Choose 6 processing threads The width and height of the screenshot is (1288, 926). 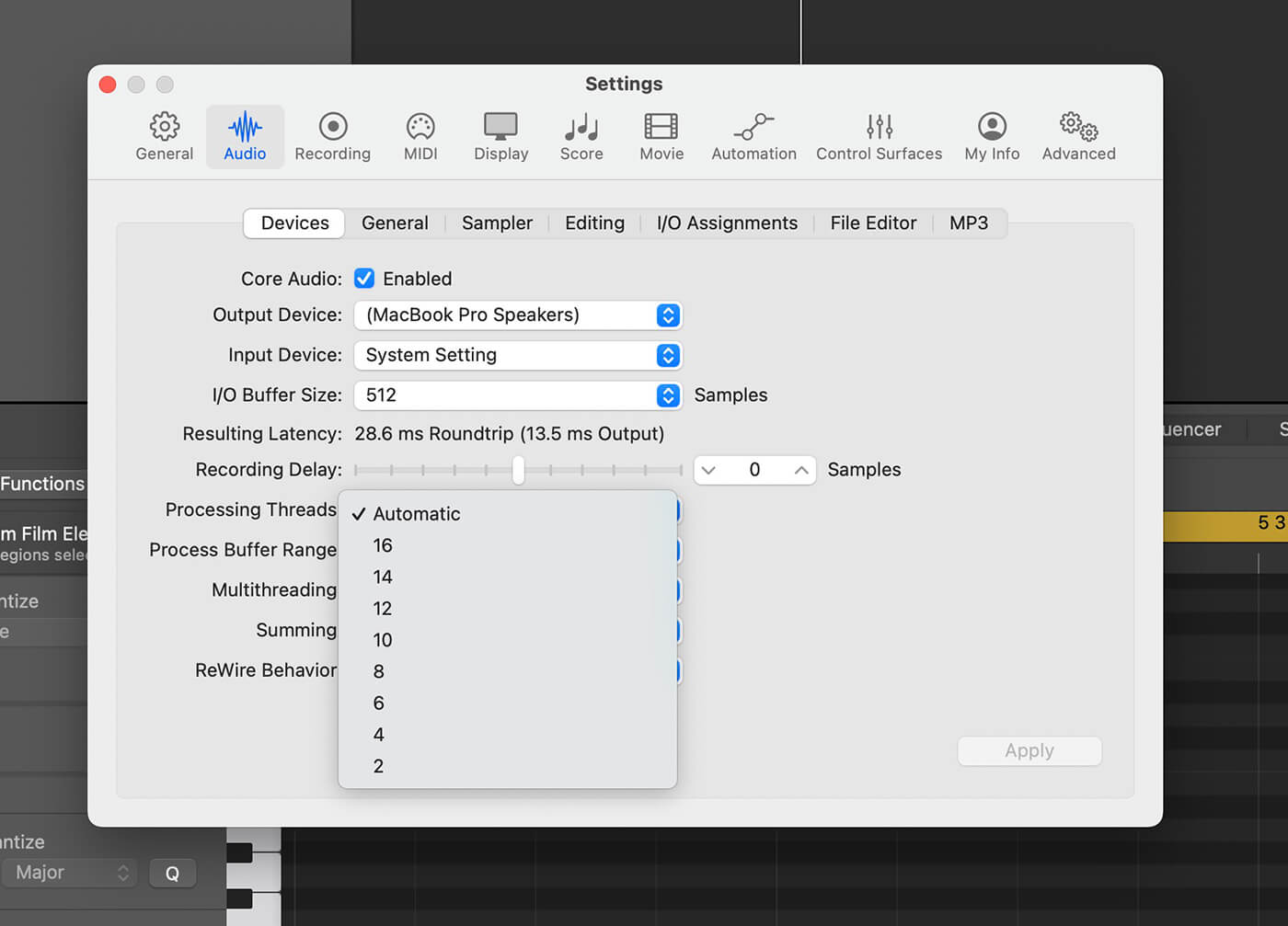click(x=508, y=703)
